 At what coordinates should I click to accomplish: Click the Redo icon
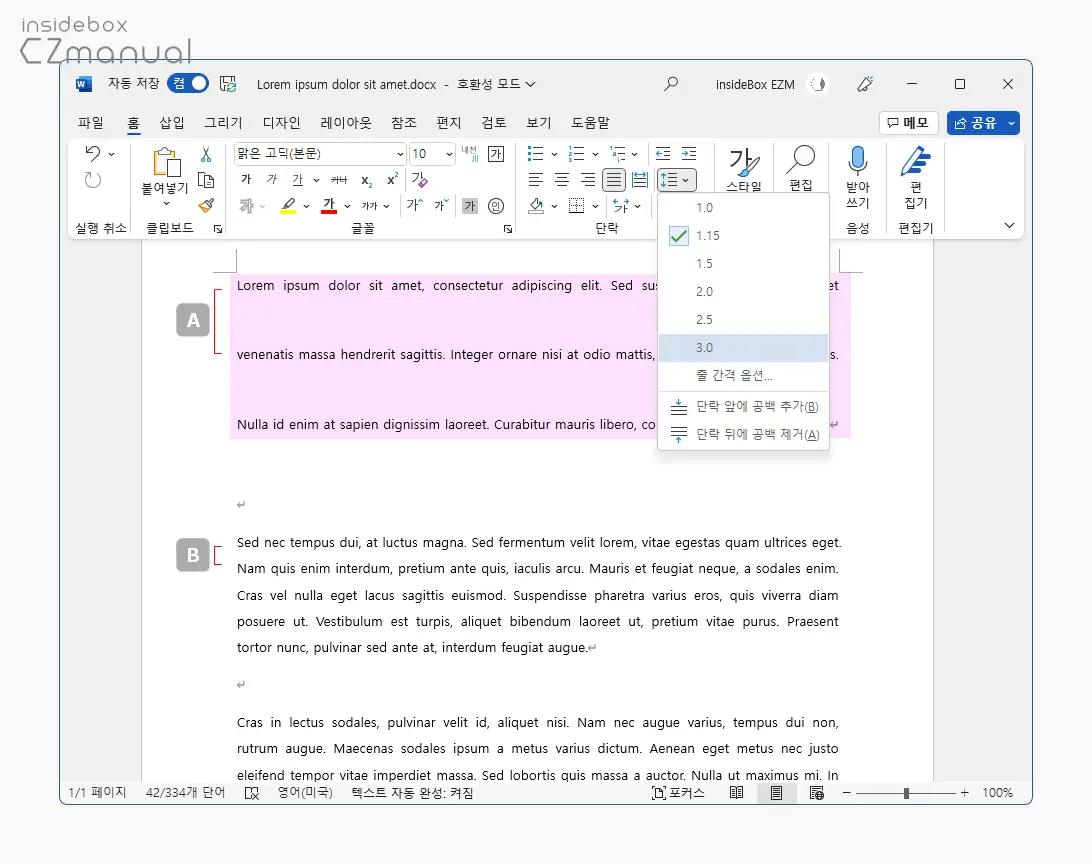[93, 180]
